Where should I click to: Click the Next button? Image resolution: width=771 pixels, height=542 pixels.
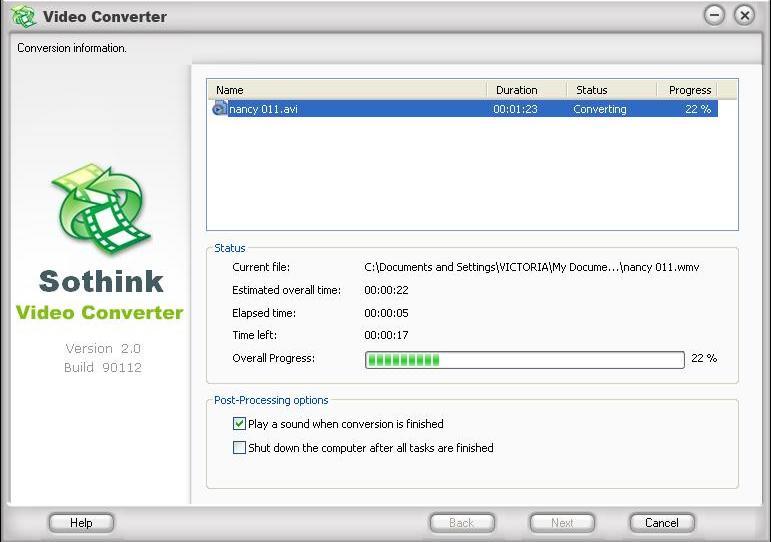pos(562,523)
